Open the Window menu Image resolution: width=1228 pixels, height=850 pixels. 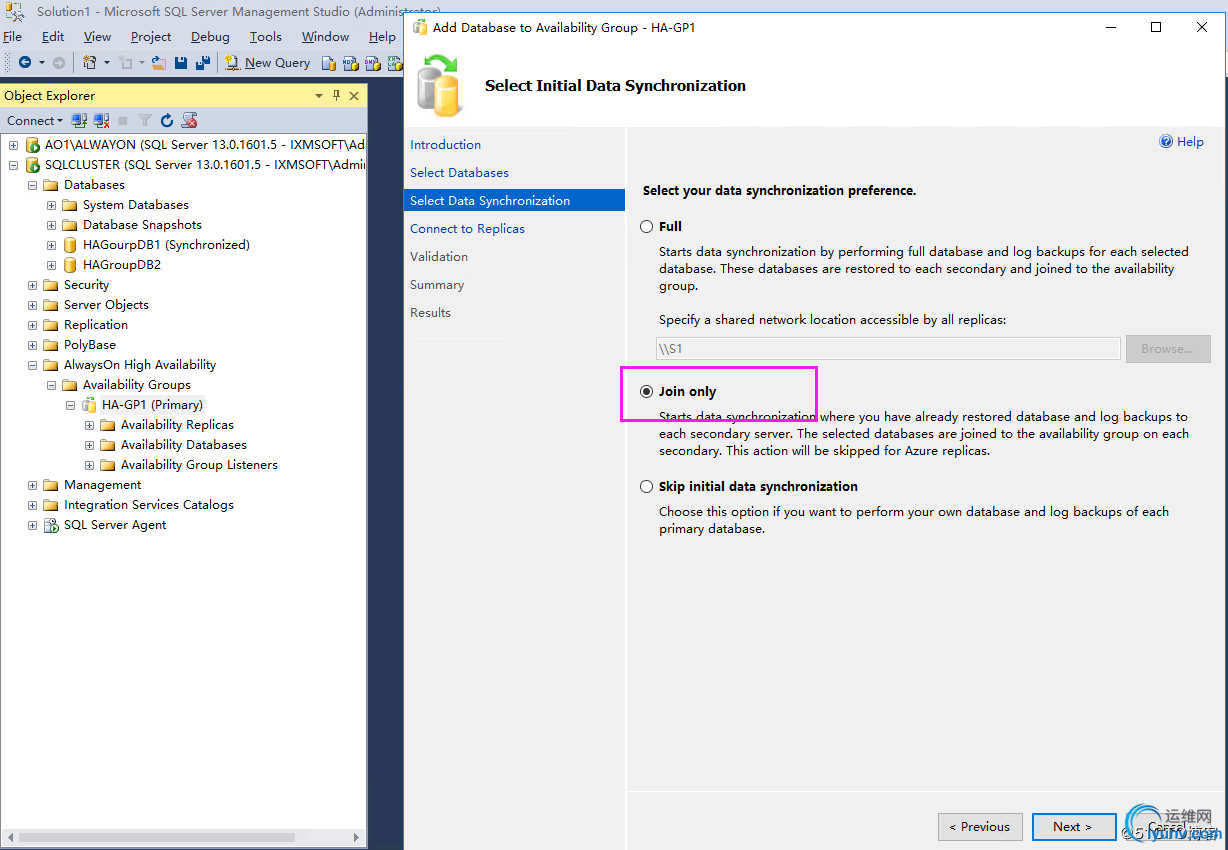pyautogui.click(x=325, y=36)
